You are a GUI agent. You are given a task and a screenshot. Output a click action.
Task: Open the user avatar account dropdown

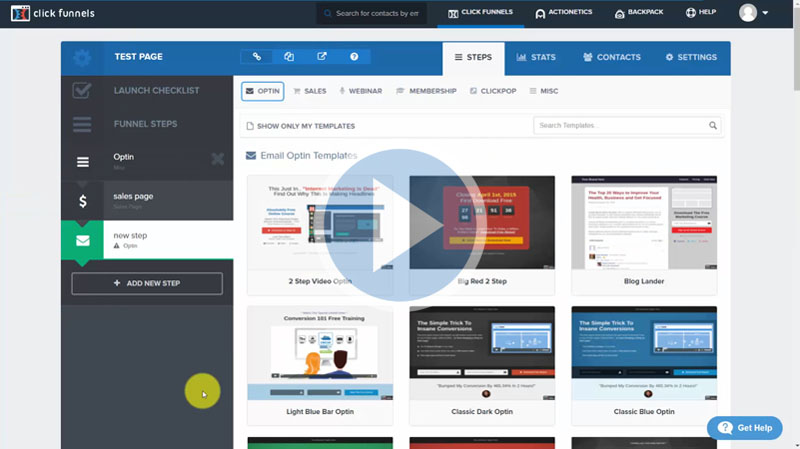click(754, 13)
